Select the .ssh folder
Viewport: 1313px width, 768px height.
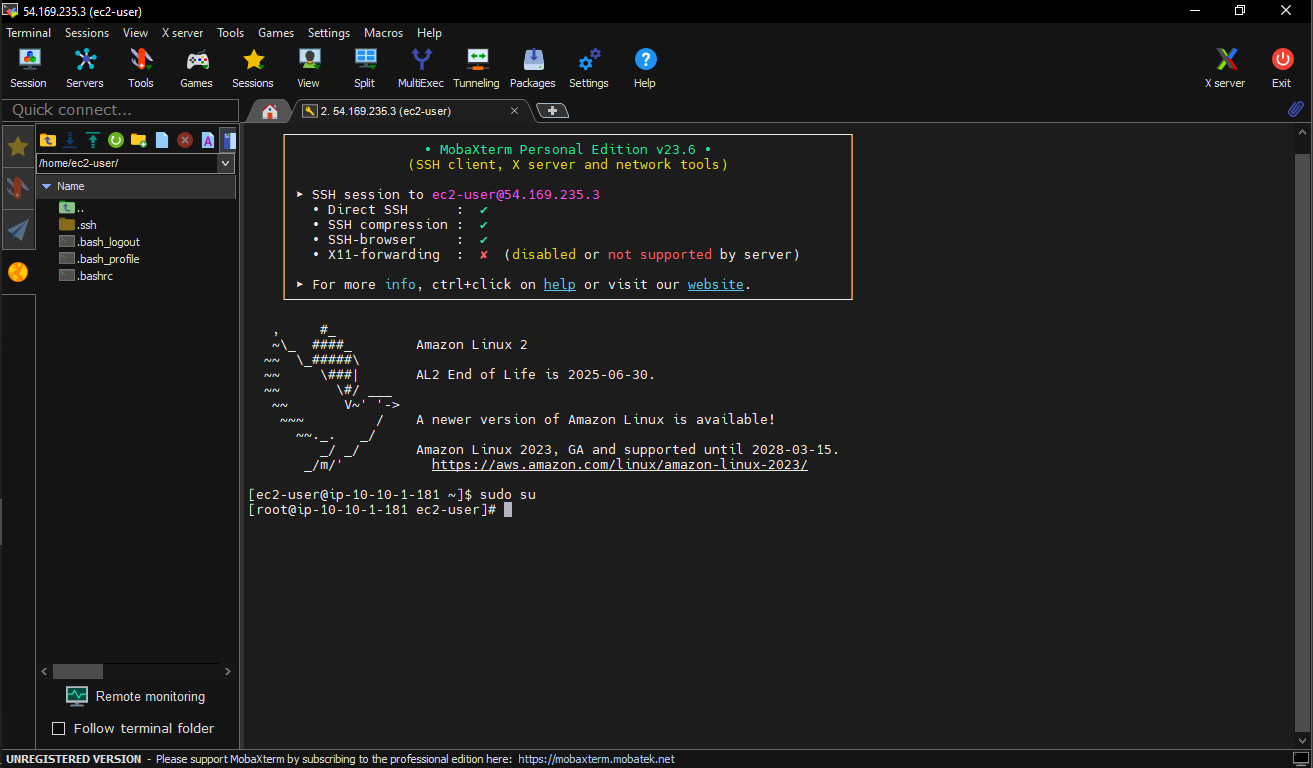(x=78, y=225)
